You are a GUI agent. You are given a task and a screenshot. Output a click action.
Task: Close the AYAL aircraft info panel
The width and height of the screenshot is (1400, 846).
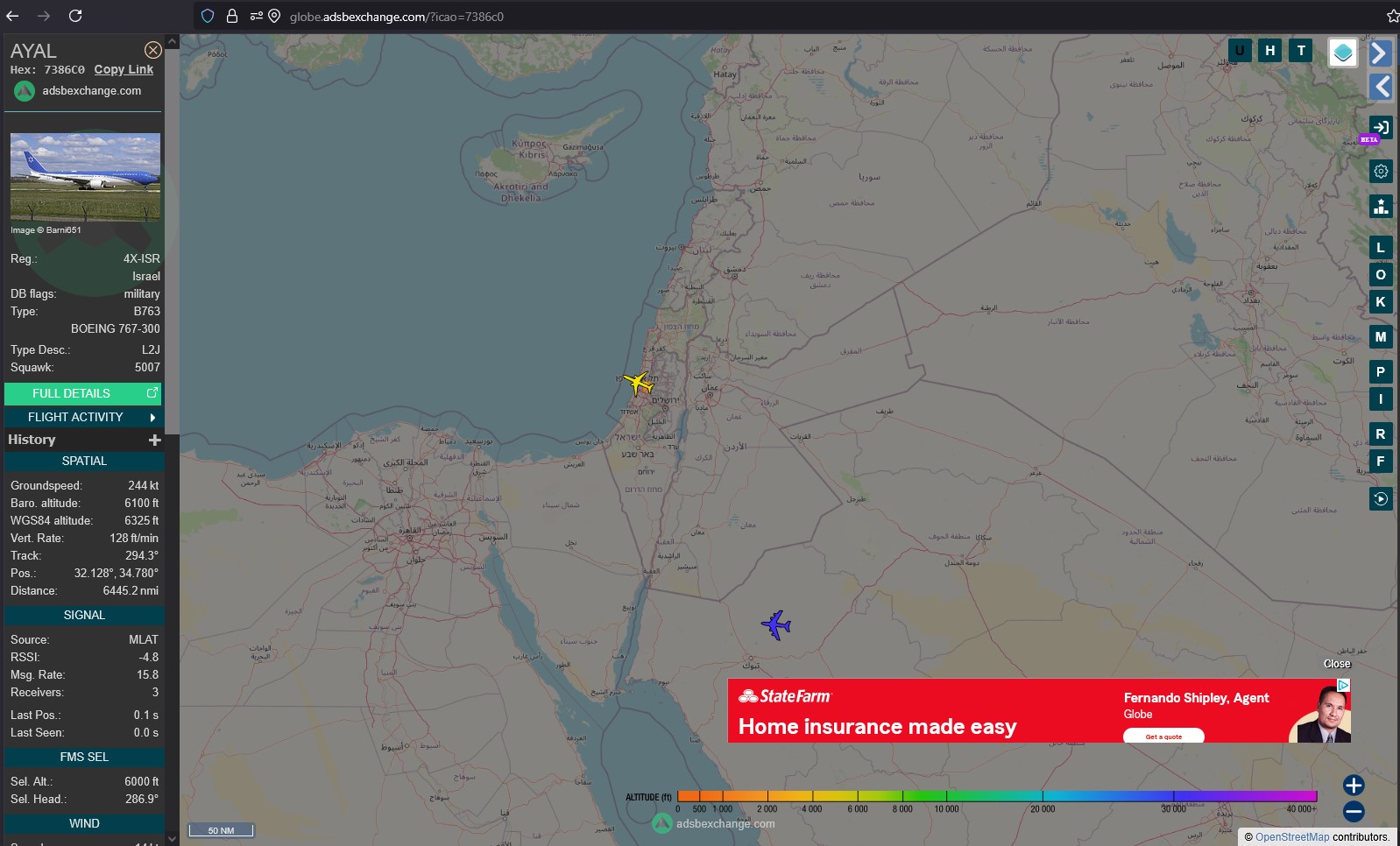tap(152, 50)
